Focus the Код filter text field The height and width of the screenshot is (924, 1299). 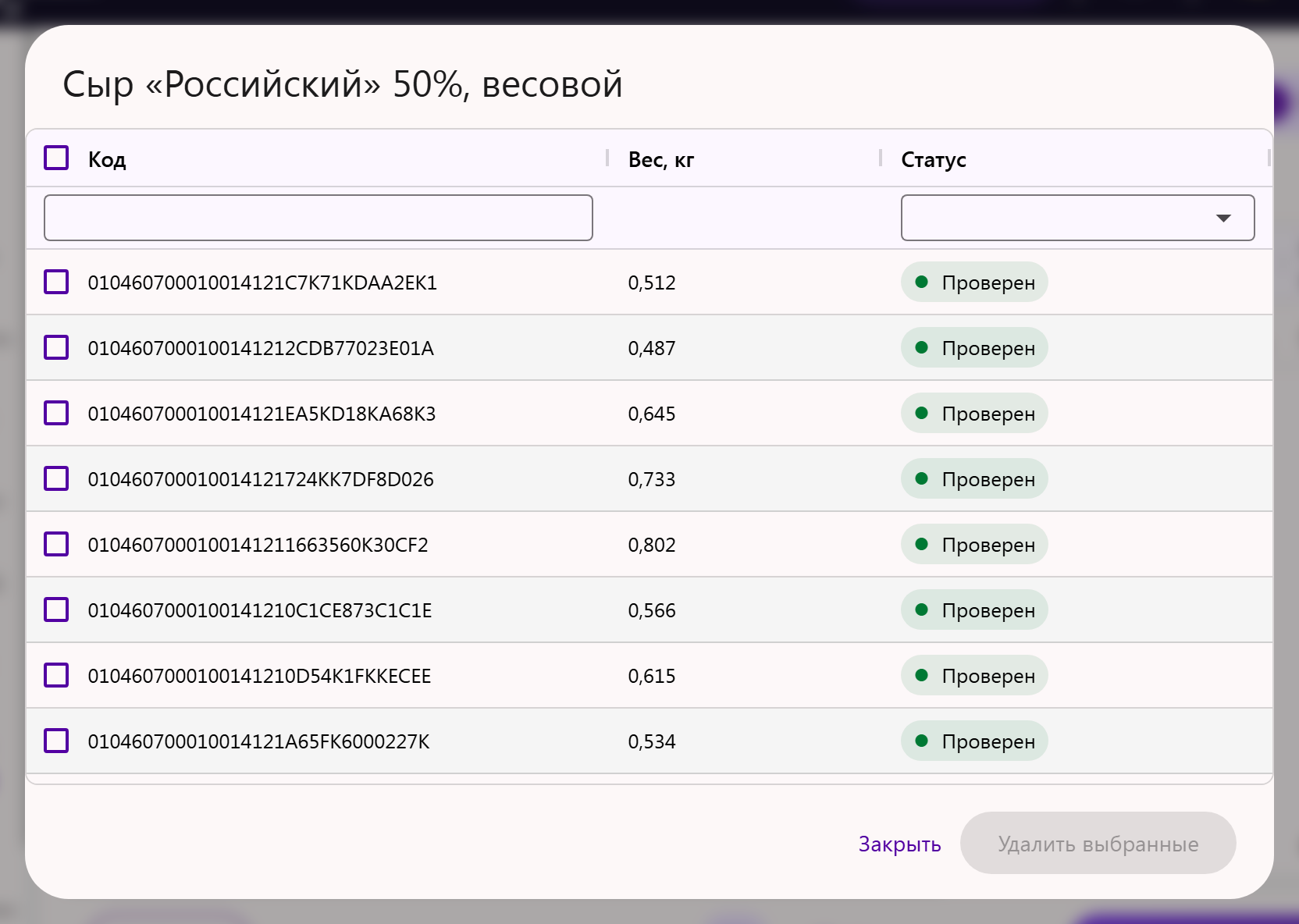(x=319, y=218)
